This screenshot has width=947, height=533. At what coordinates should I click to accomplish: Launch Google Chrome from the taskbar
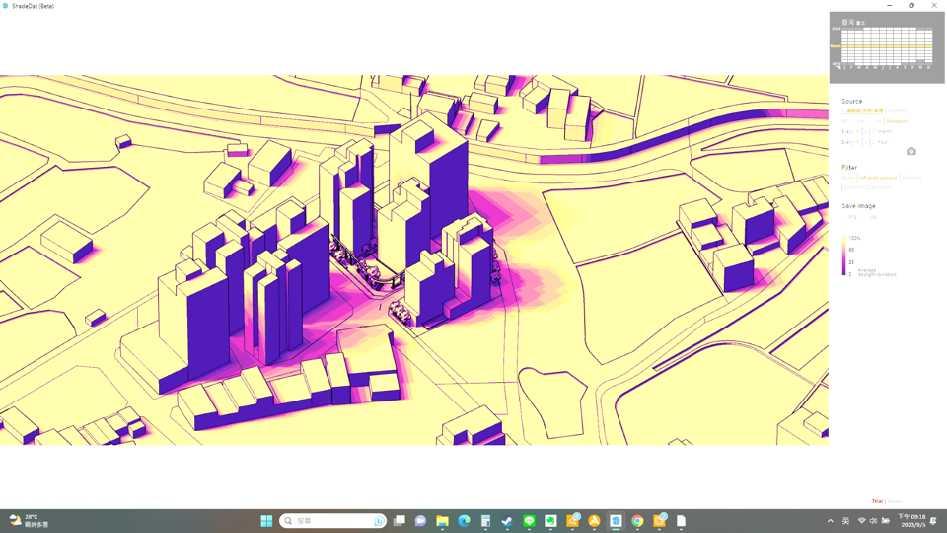[x=637, y=521]
